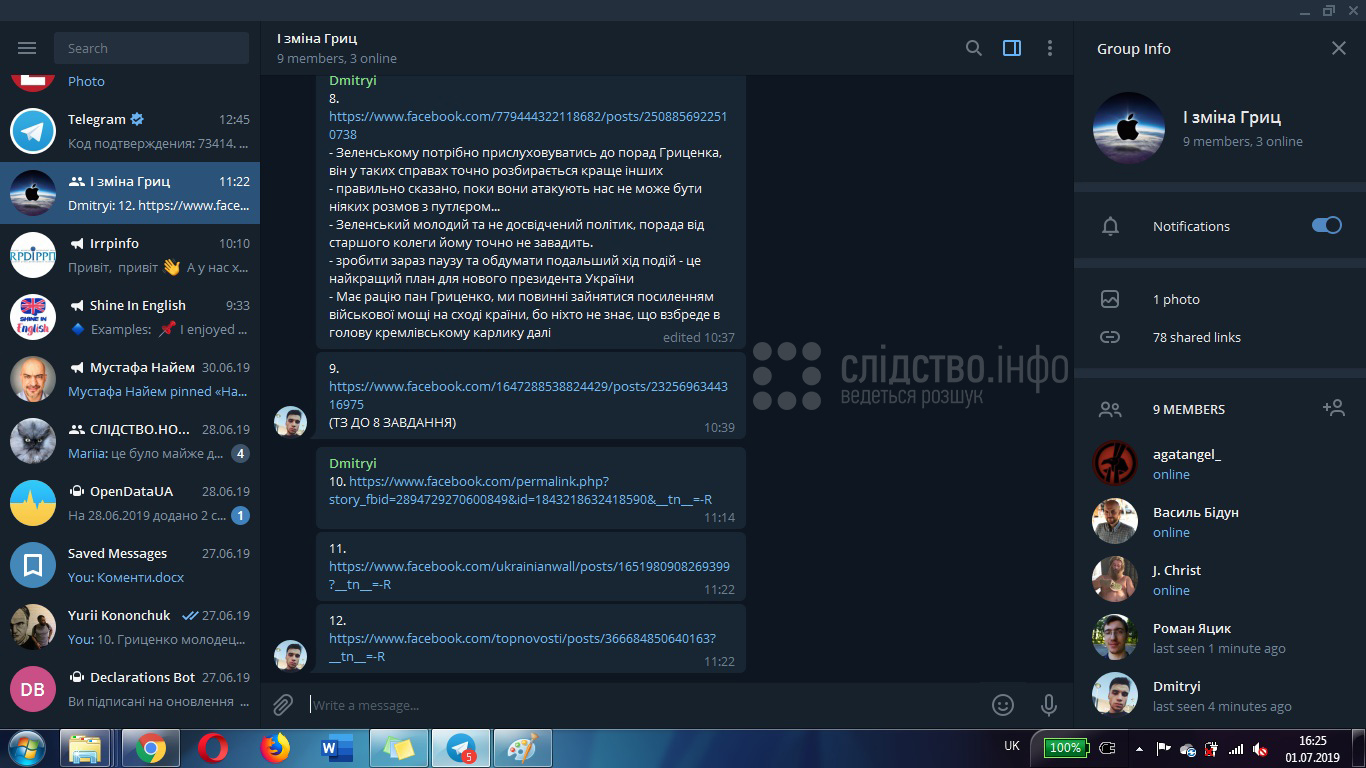
Task: Click the photo icon in Group Info
Action: 1110,299
